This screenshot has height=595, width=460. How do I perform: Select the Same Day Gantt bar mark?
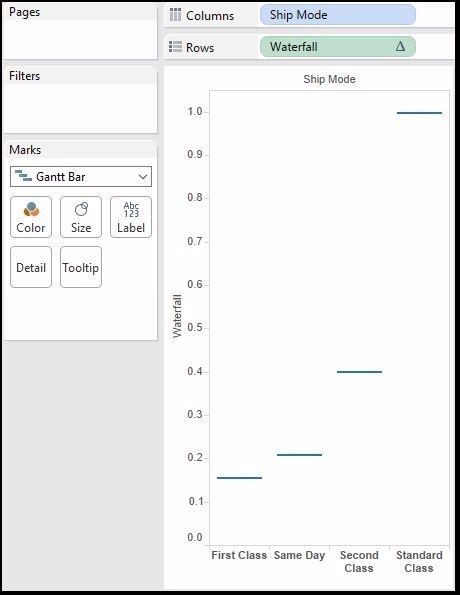tap(299, 455)
